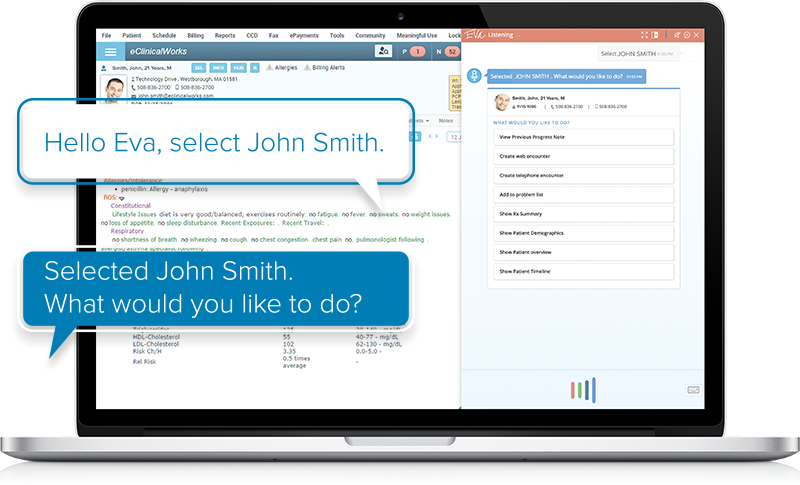The height and width of the screenshot is (485, 800).
Task: Click the Rel Risk lab row
Action: coord(245,362)
